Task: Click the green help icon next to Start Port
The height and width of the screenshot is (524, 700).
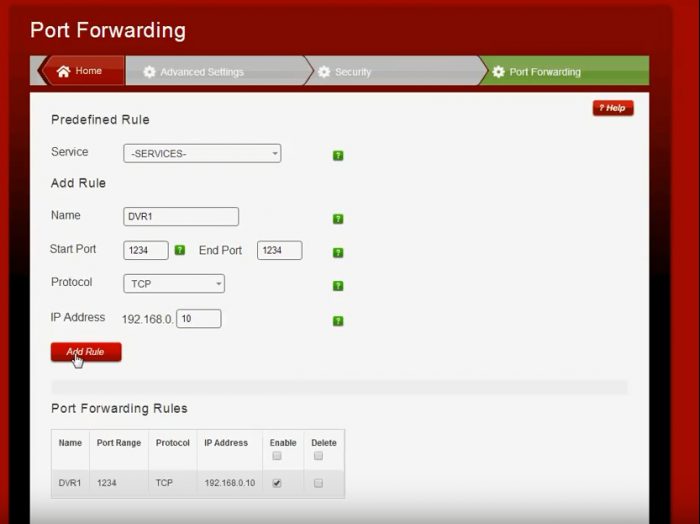Action: [180, 250]
